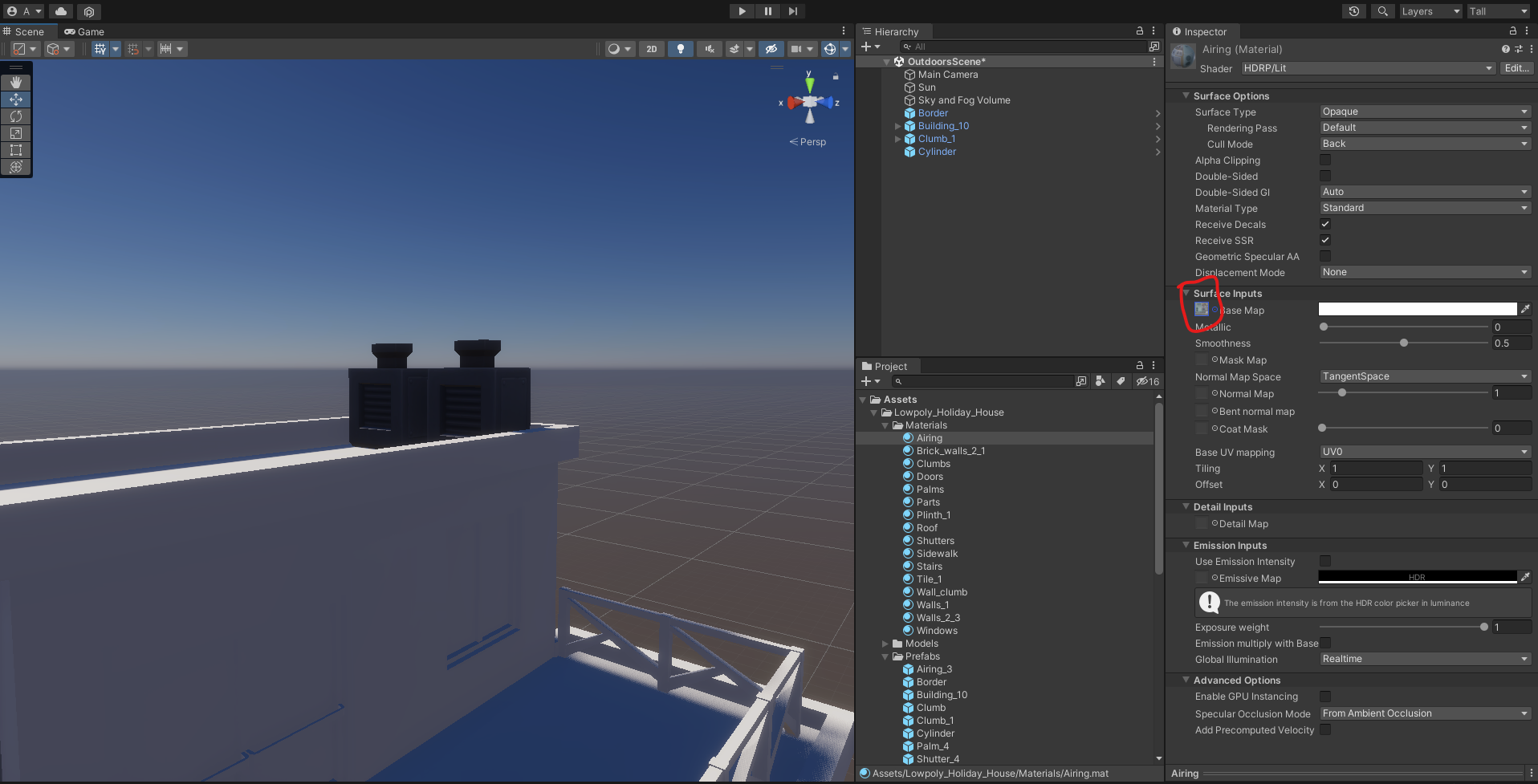Open Project panel more options menu
This screenshot has height=784, width=1538.
click(x=1153, y=366)
